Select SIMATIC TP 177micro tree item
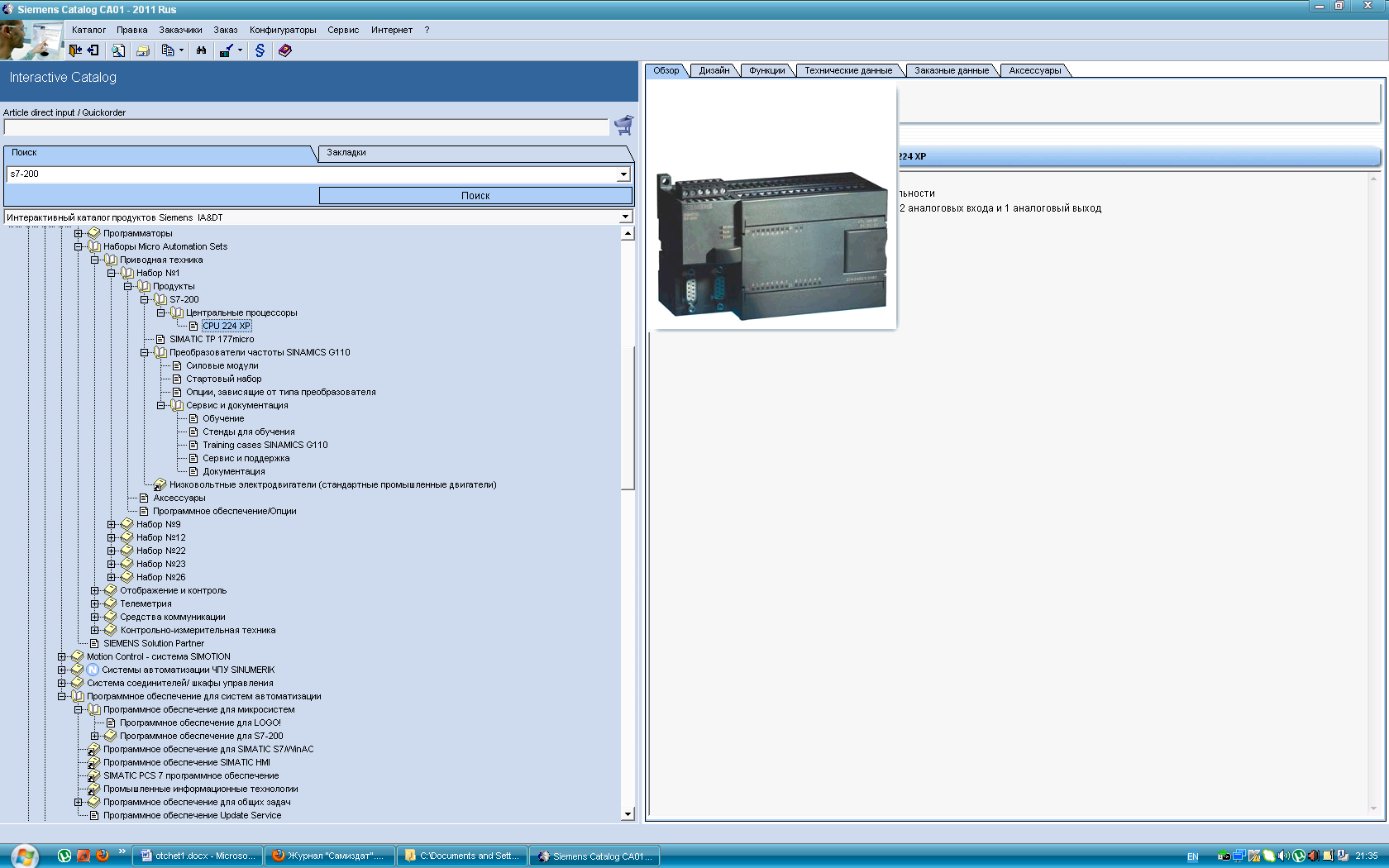1389x868 pixels. 212,339
